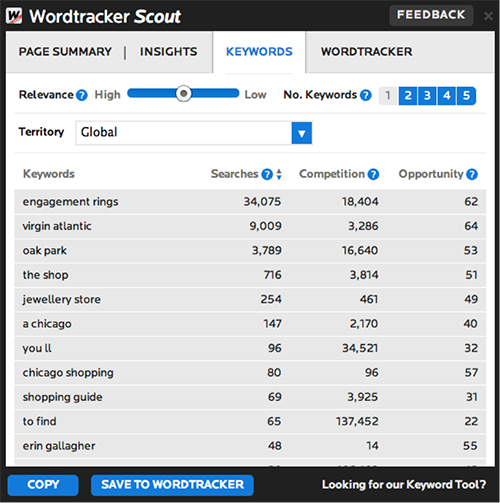The image size is (500, 503).
Task: Click the 34,075 searches value
Action: [x=262, y=202]
